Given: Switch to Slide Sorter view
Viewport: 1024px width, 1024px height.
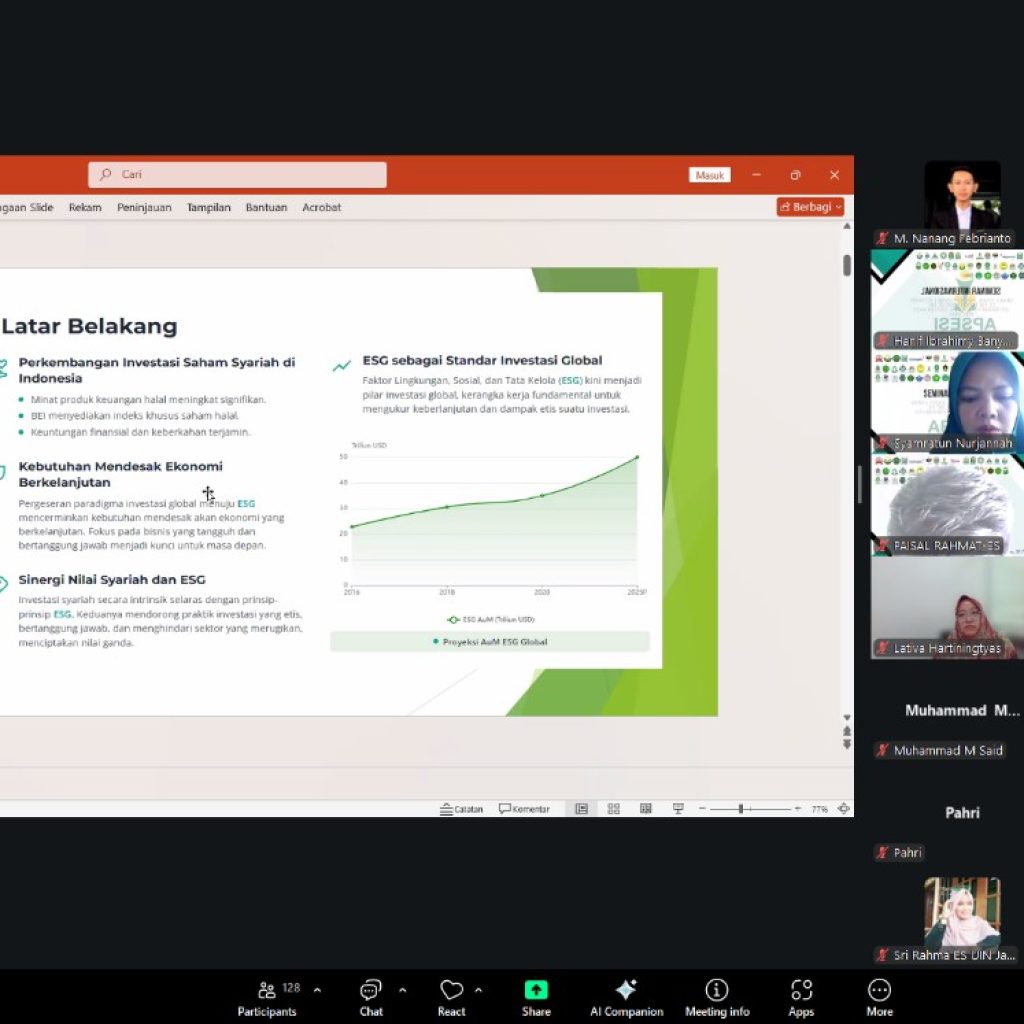Looking at the screenshot, I should coord(613,809).
